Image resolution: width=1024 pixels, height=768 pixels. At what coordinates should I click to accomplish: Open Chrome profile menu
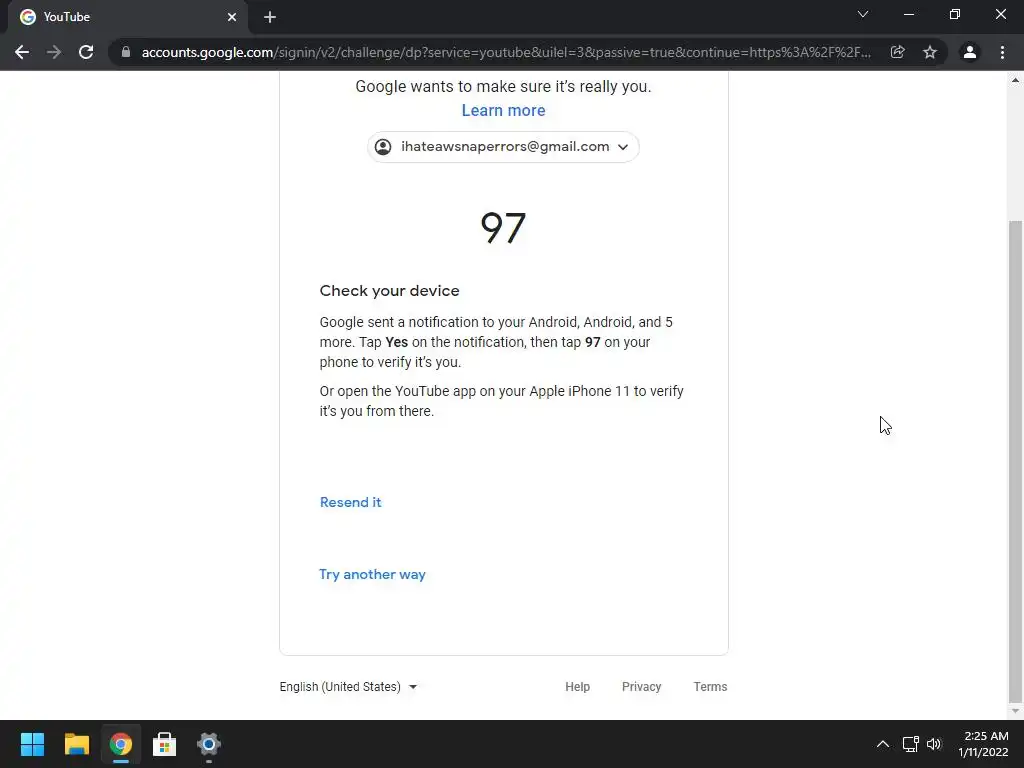970,52
